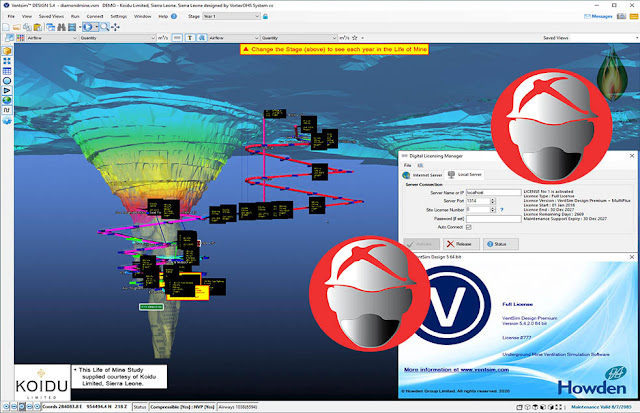Open the first Quantity dropdown
The width and height of the screenshot is (640, 413).
pos(118,38)
